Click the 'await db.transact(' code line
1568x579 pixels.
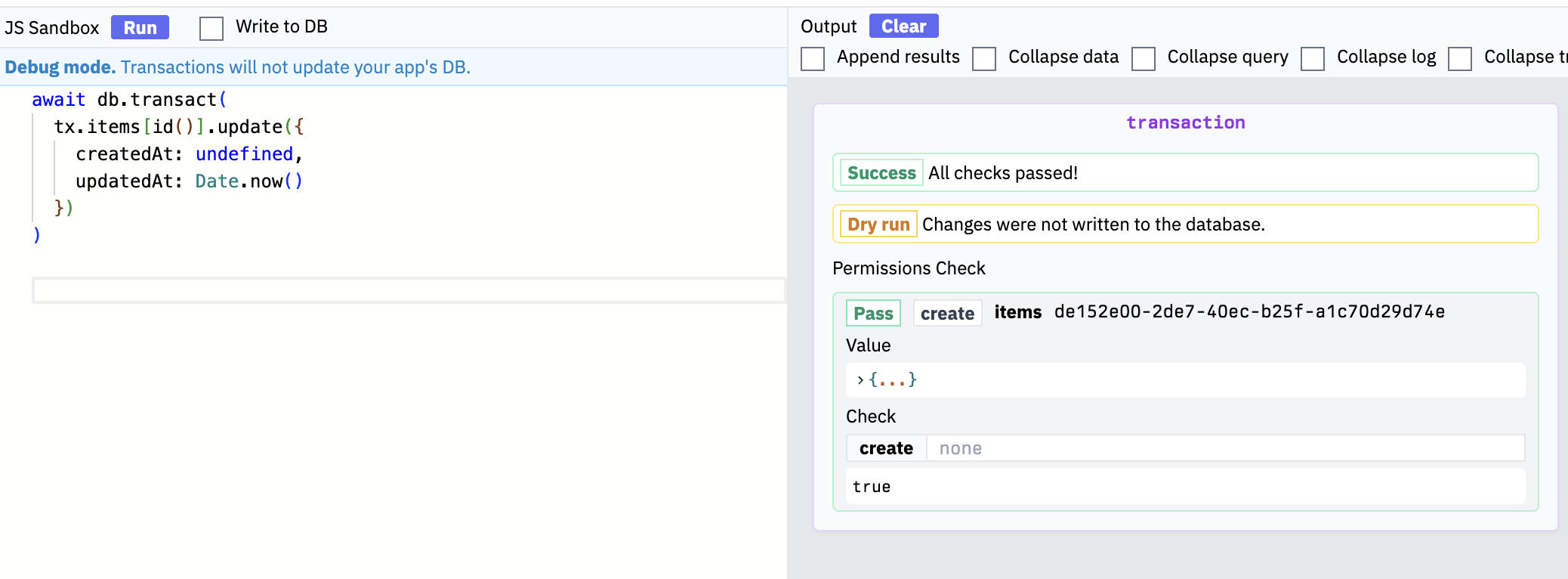point(129,99)
